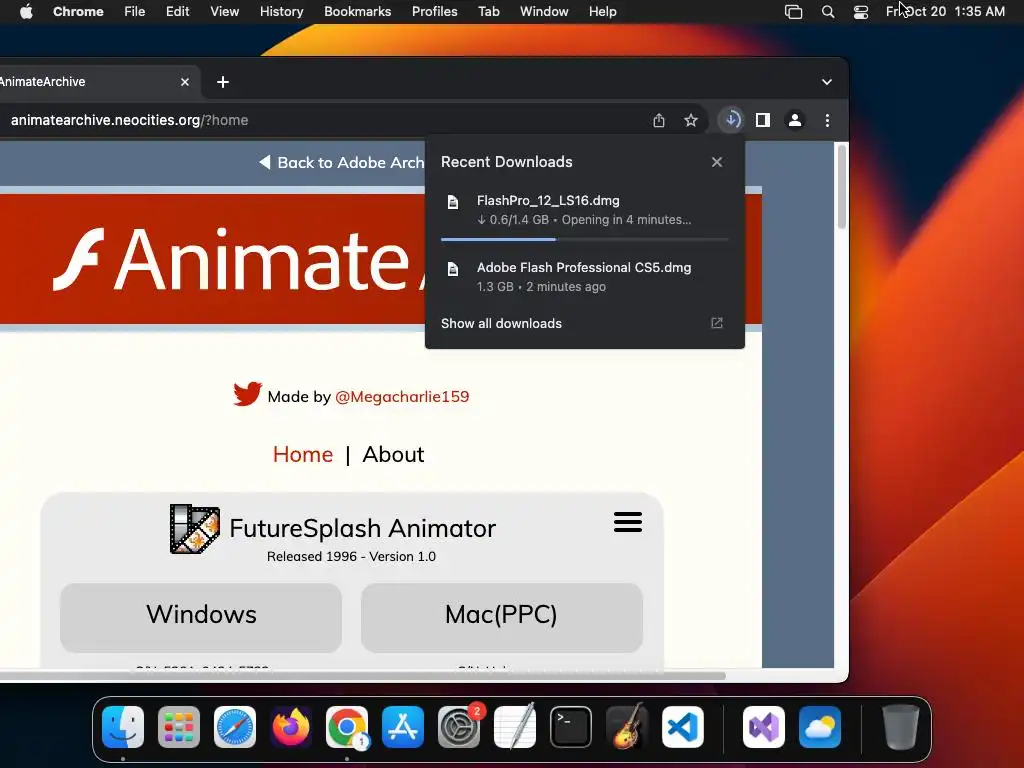Click the menu bar date and time
This screenshot has height=768, width=1024.
(946, 11)
